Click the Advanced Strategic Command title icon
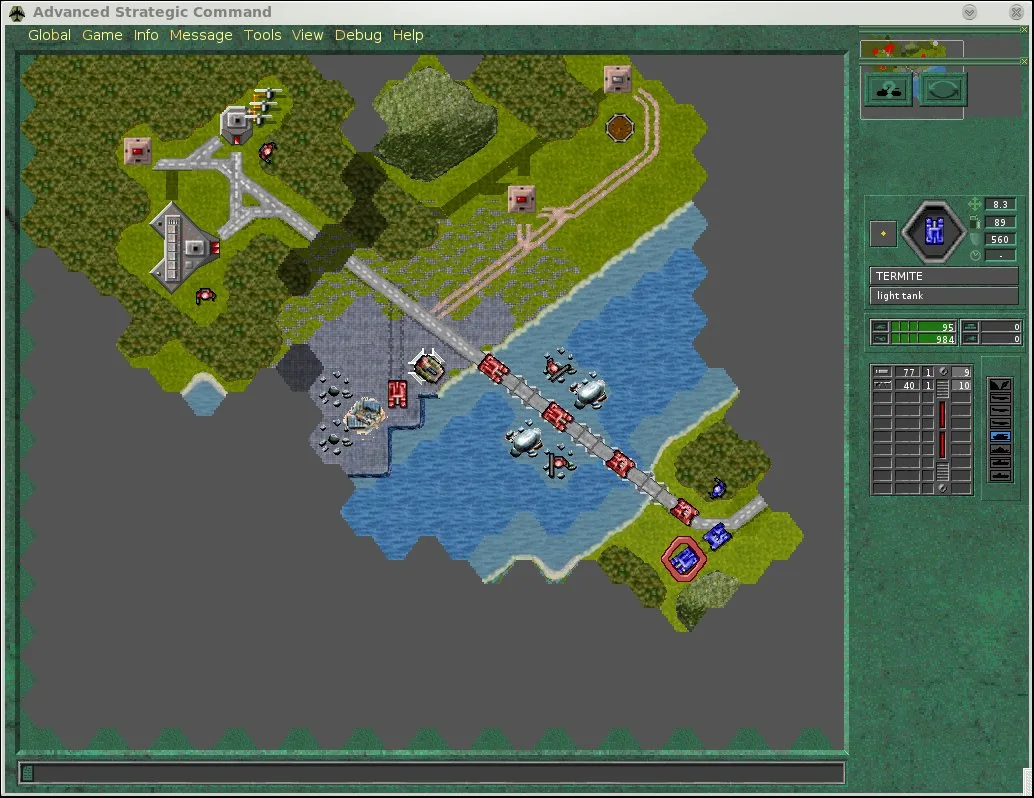Image resolution: width=1034 pixels, height=798 pixels. point(16,13)
